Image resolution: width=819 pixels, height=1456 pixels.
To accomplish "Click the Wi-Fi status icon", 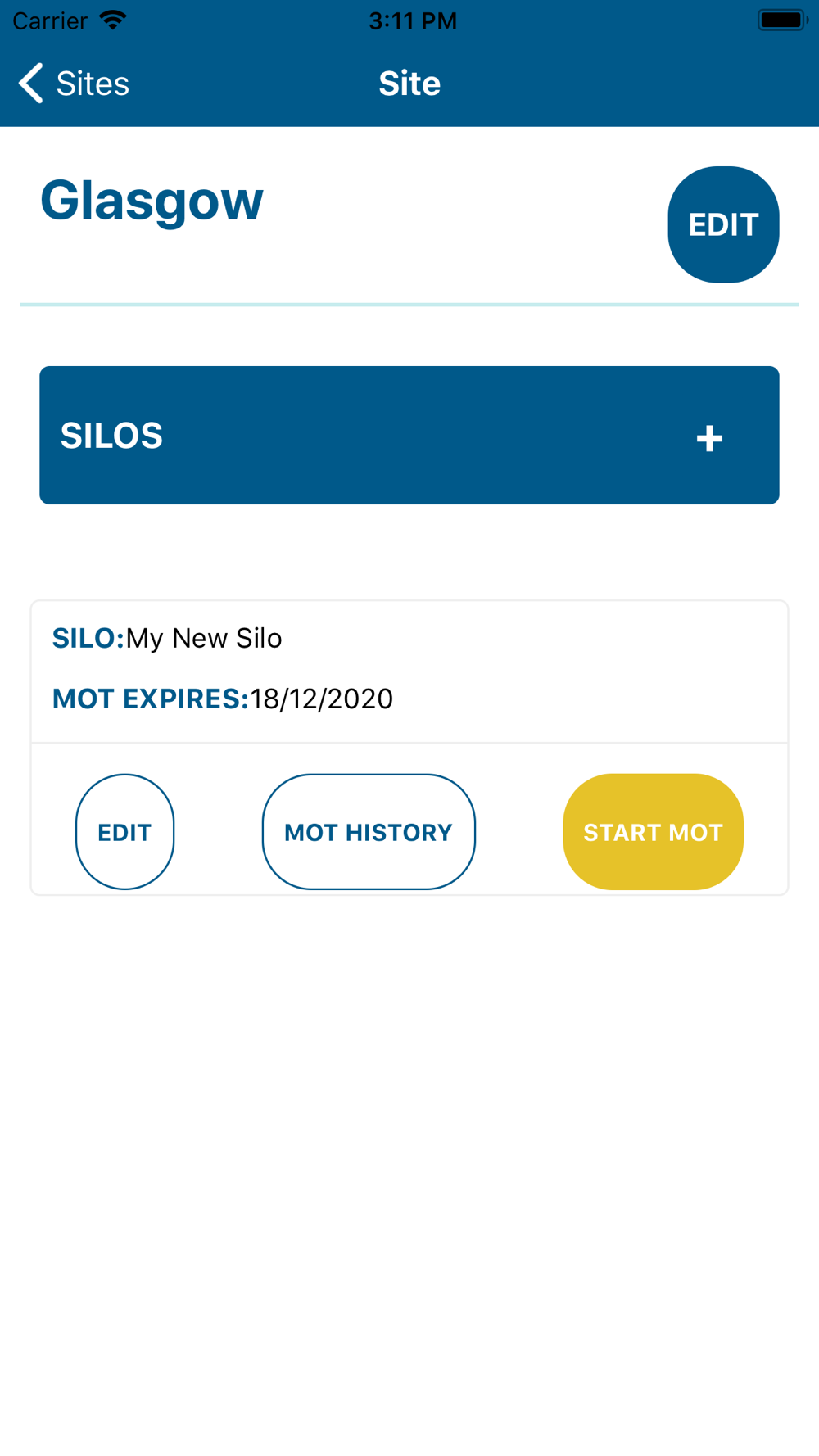I will point(113,20).
